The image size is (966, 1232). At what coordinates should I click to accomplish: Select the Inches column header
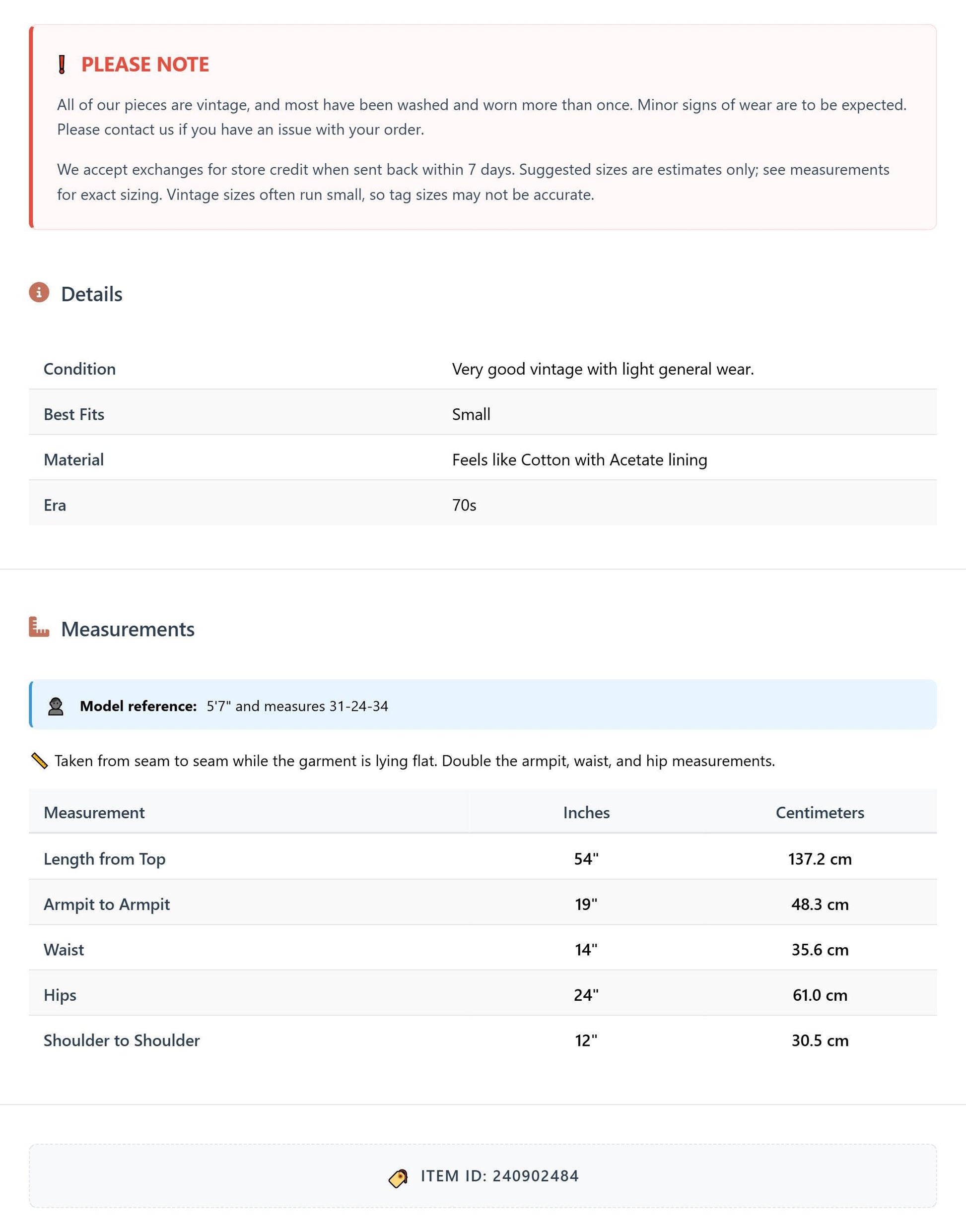(587, 812)
